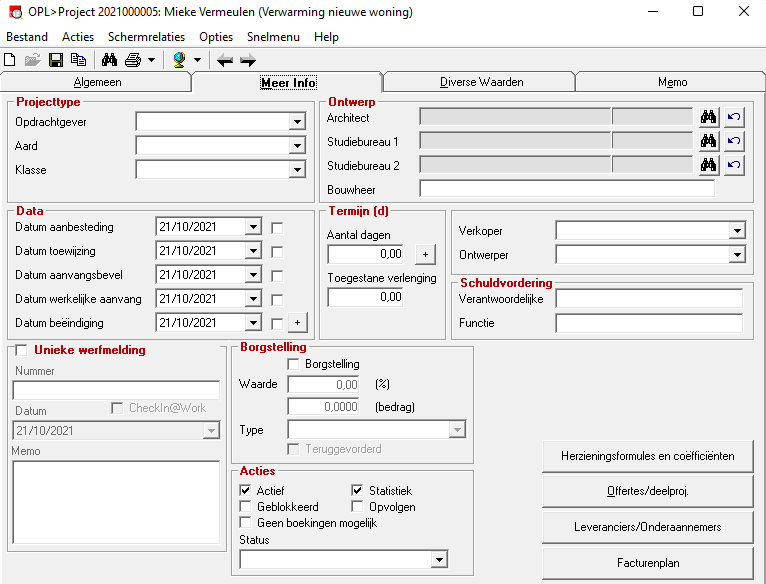Click the plus button next to Aantal dagen
Viewport: 766px width, 584px height.
(x=426, y=254)
